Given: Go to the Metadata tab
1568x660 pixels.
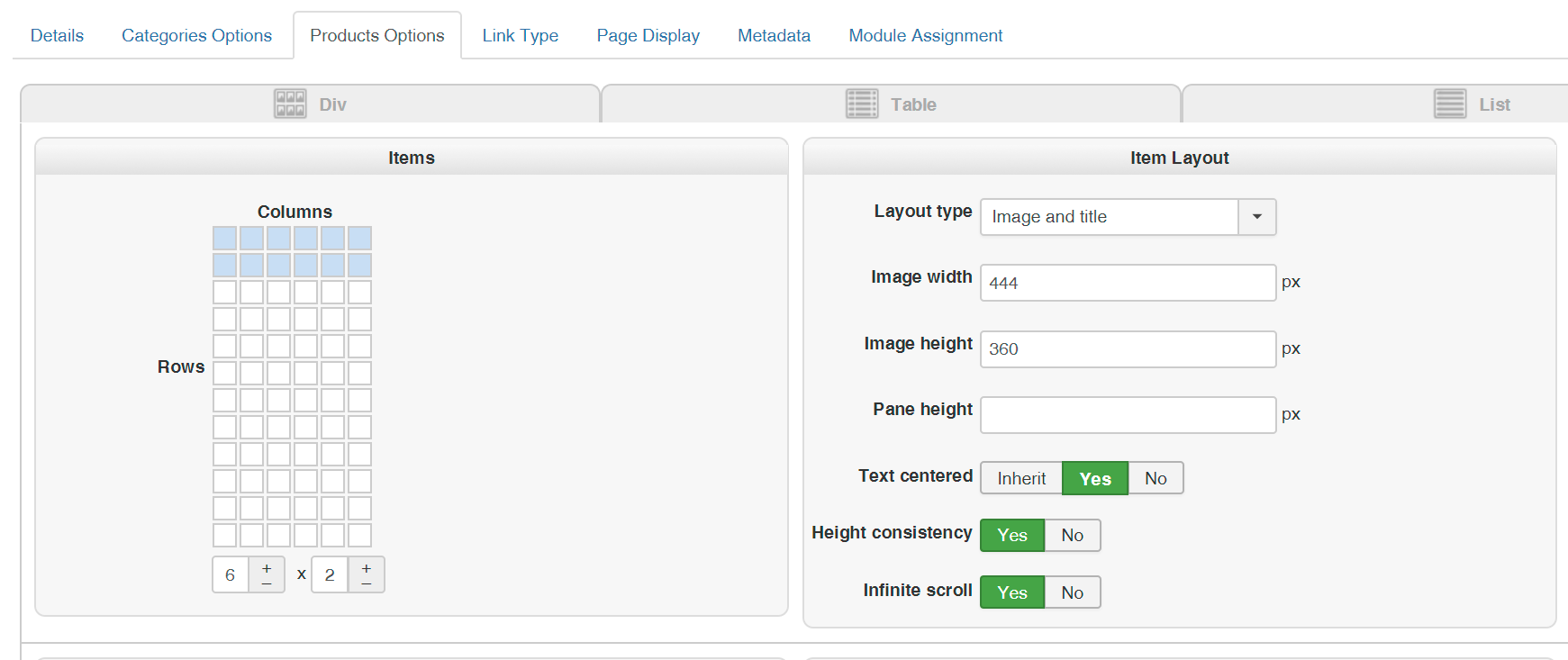Looking at the screenshot, I should click(774, 35).
